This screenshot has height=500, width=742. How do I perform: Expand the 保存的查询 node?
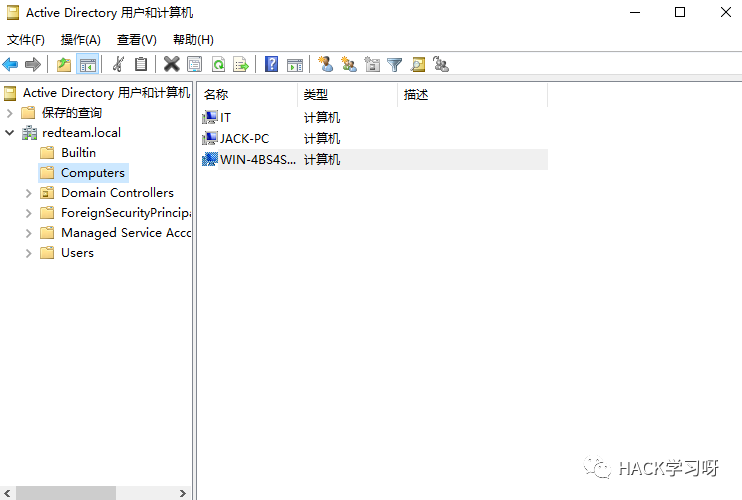tap(9, 113)
